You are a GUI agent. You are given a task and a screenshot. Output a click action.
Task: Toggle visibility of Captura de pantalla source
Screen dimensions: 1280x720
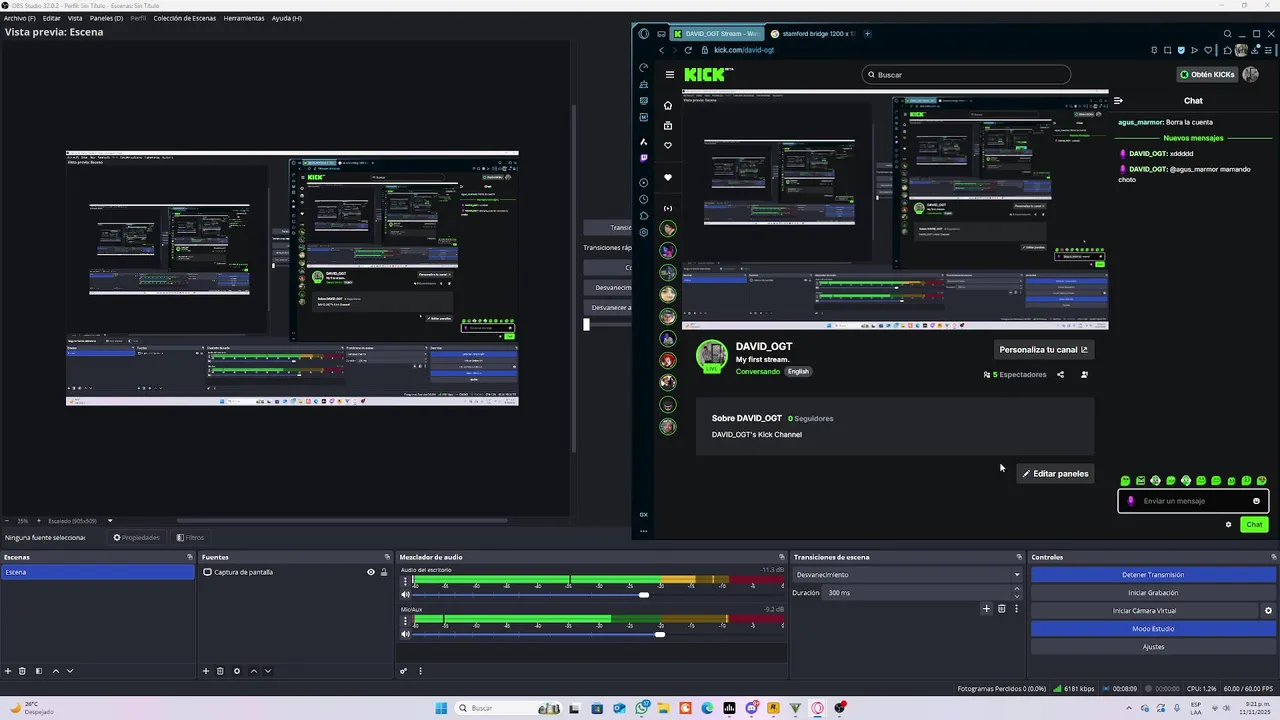click(x=370, y=572)
